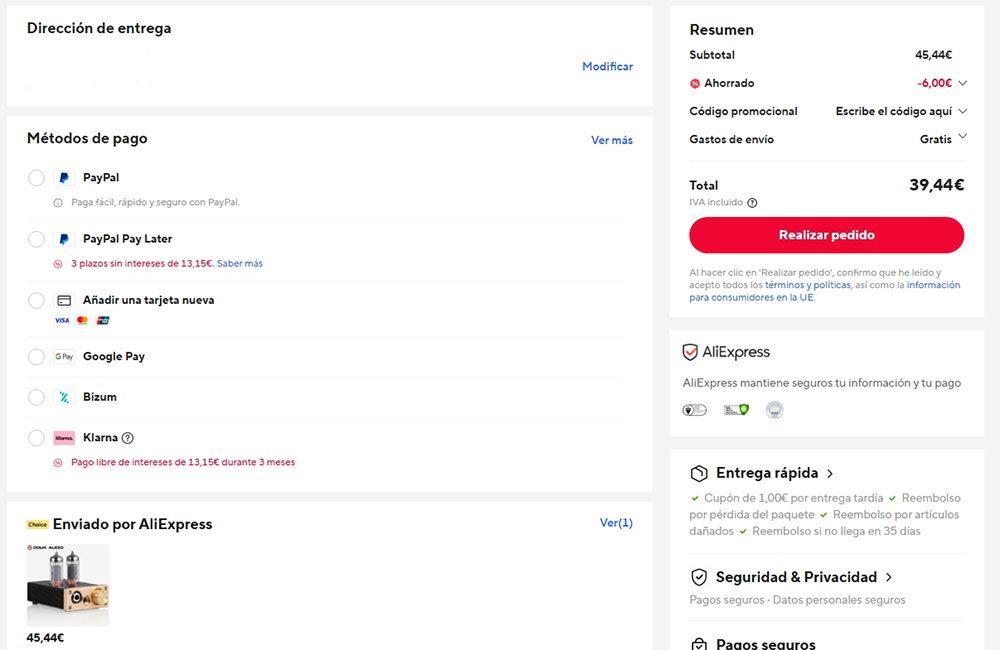This screenshot has width=1000, height=650.
Task: Click the PayPal Pay Later logo icon
Action: click(x=64, y=239)
